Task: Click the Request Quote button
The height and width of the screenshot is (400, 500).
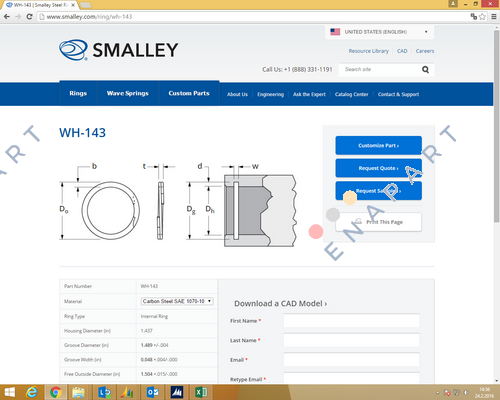Action: 378,168
